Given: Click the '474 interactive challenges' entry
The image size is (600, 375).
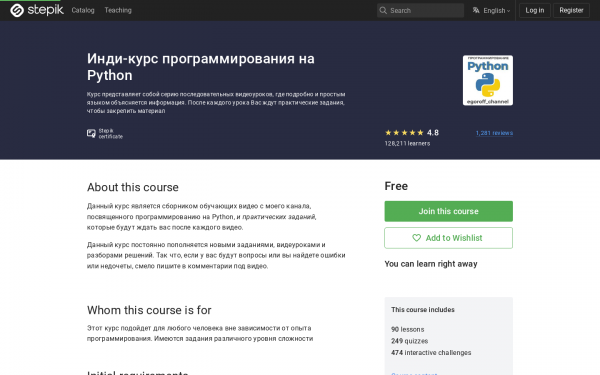Looking at the screenshot, I should [431, 352].
